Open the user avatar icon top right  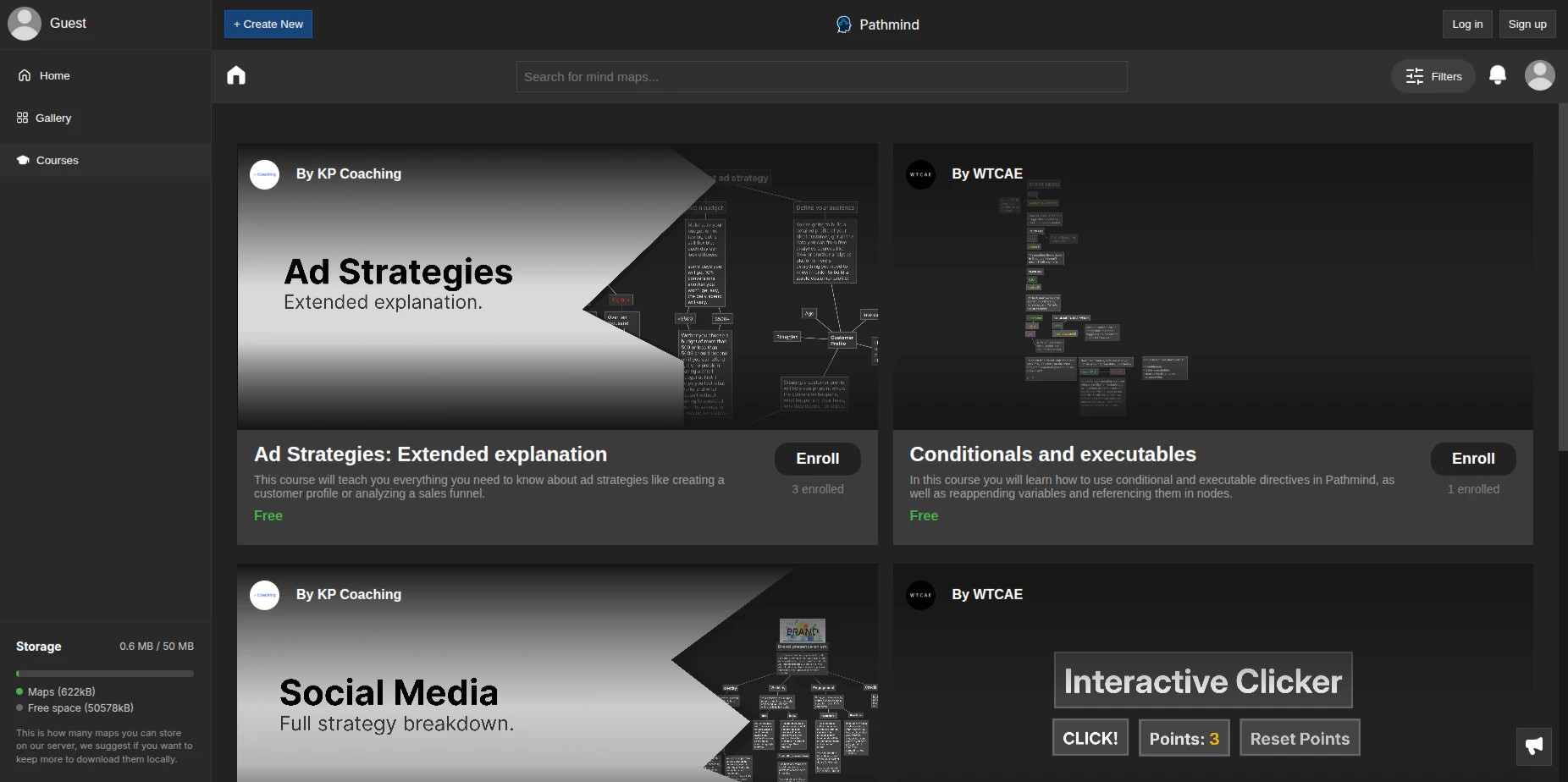coord(1540,75)
